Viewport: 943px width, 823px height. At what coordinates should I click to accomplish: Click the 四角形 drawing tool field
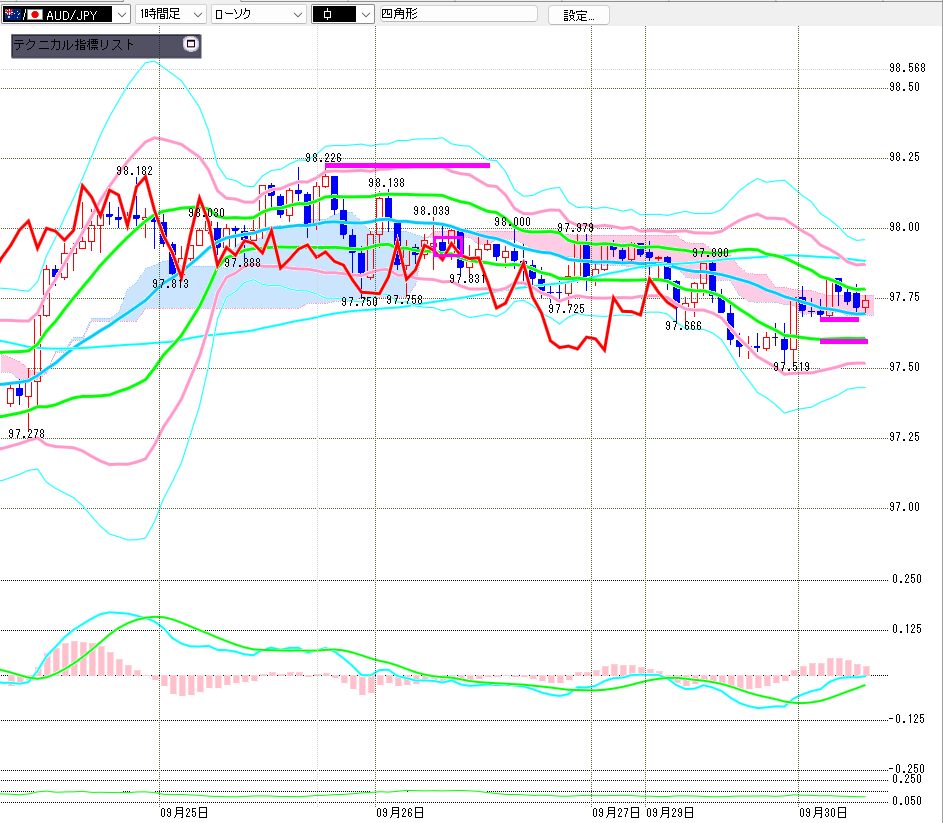456,15
